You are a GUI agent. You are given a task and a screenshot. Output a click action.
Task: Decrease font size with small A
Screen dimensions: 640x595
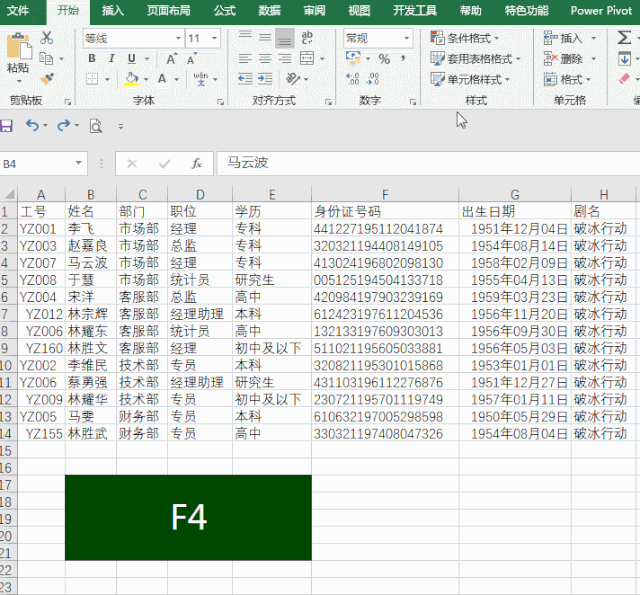coord(191,59)
